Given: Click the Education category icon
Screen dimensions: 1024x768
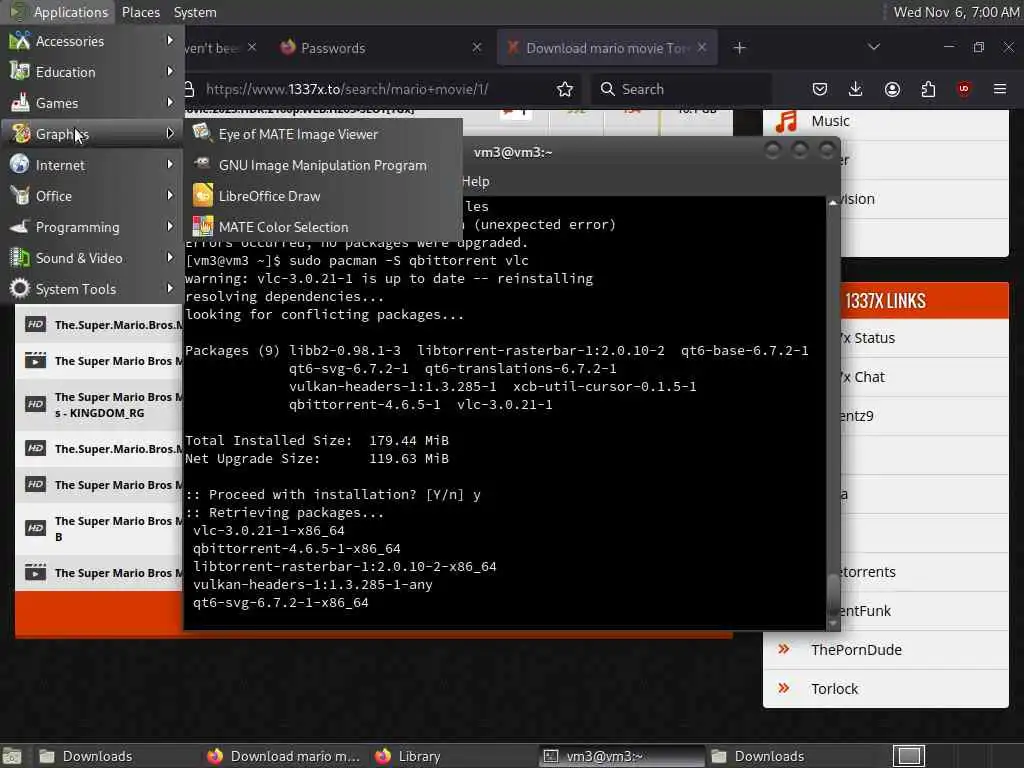Looking at the screenshot, I should pos(20,71).
